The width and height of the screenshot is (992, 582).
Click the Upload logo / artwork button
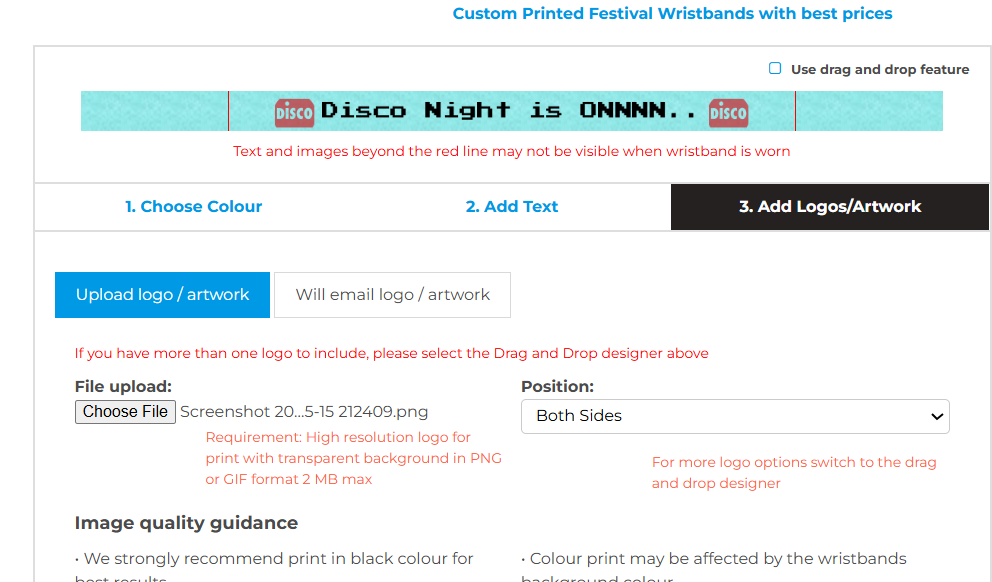point(162,295)
